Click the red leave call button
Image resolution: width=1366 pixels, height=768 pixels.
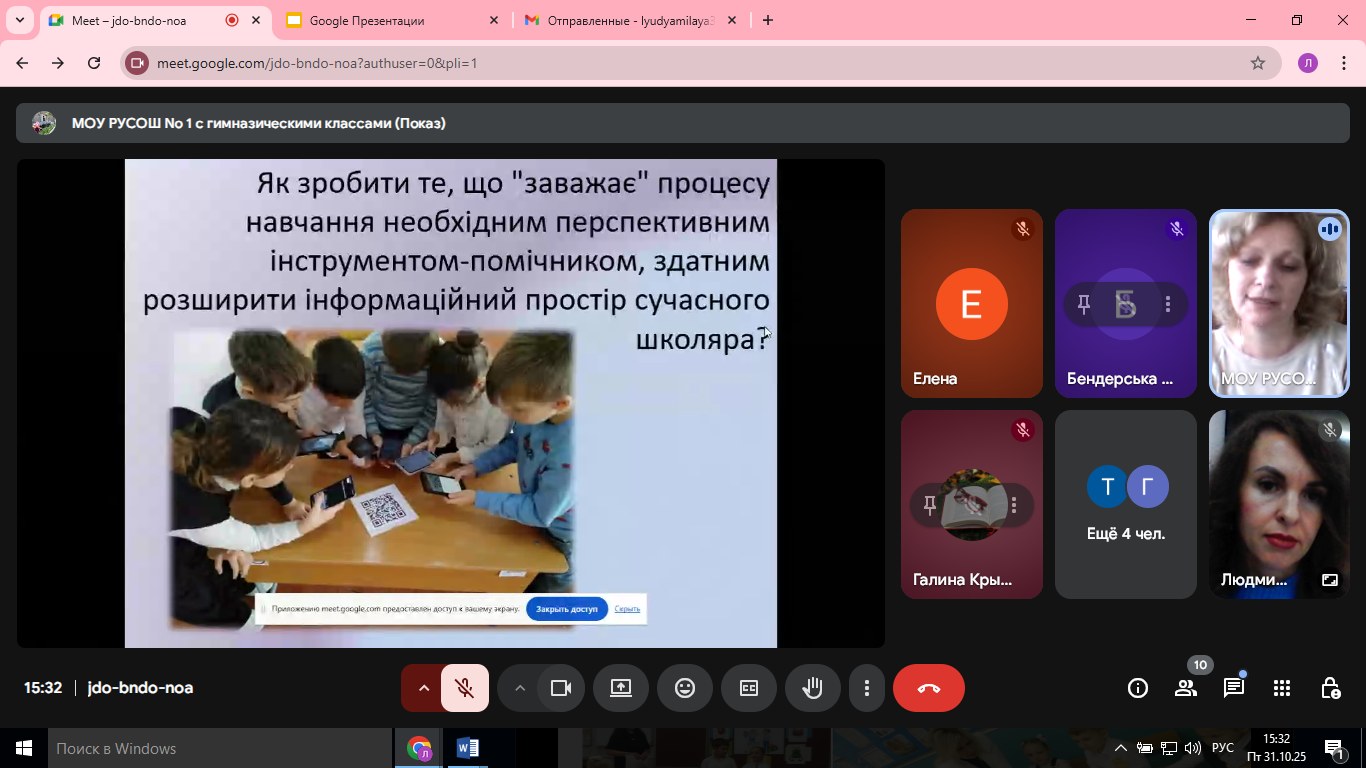tap(928, 688)
